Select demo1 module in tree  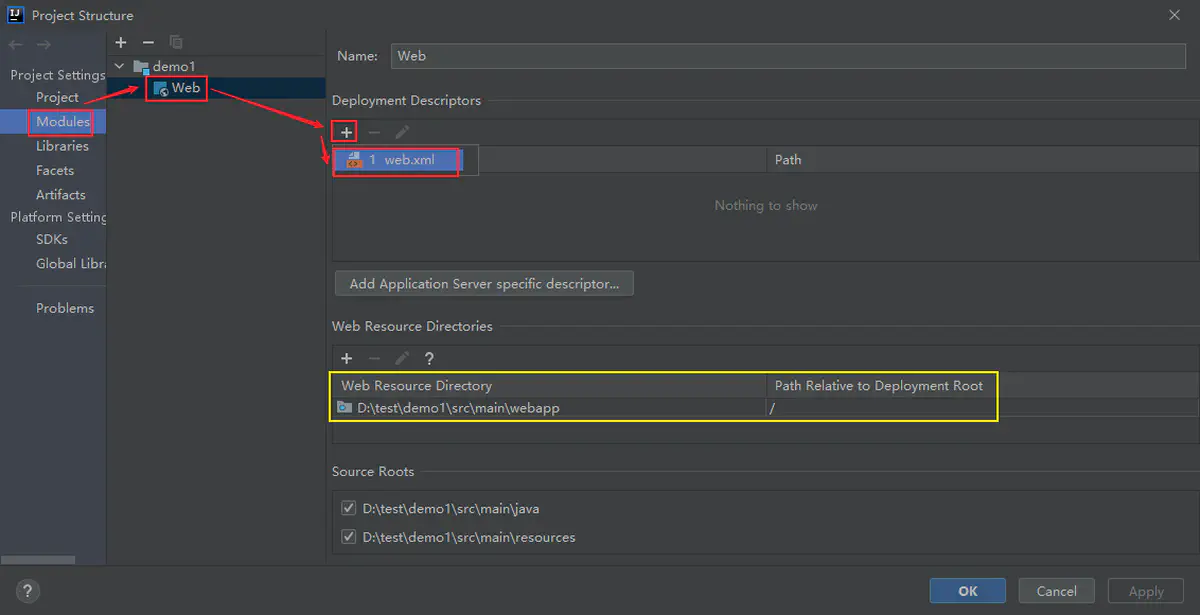pyautogui.click(x=173, y=66)
